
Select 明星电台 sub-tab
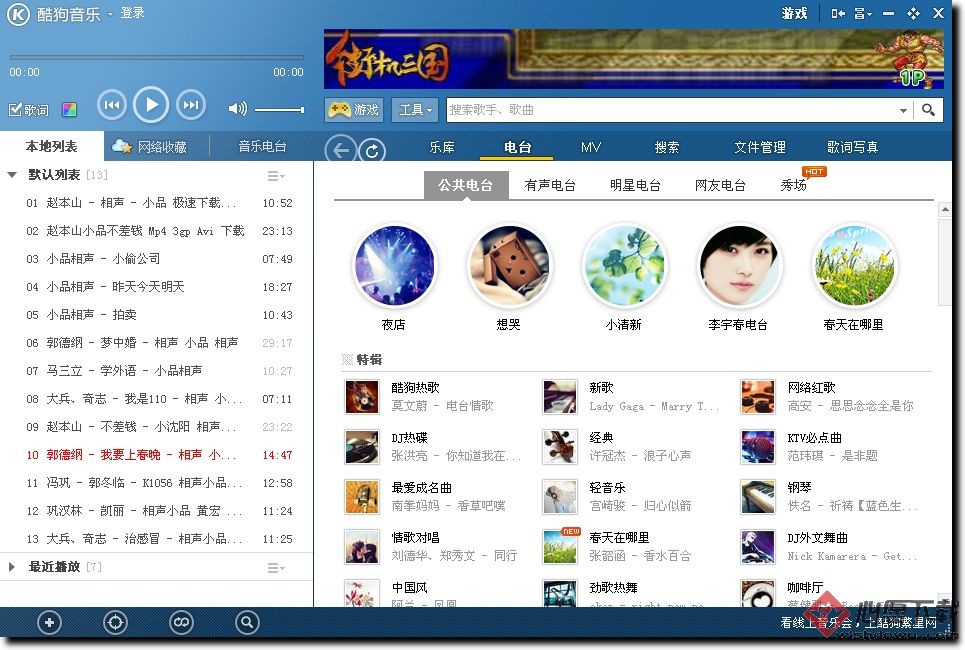pos(635,185)
